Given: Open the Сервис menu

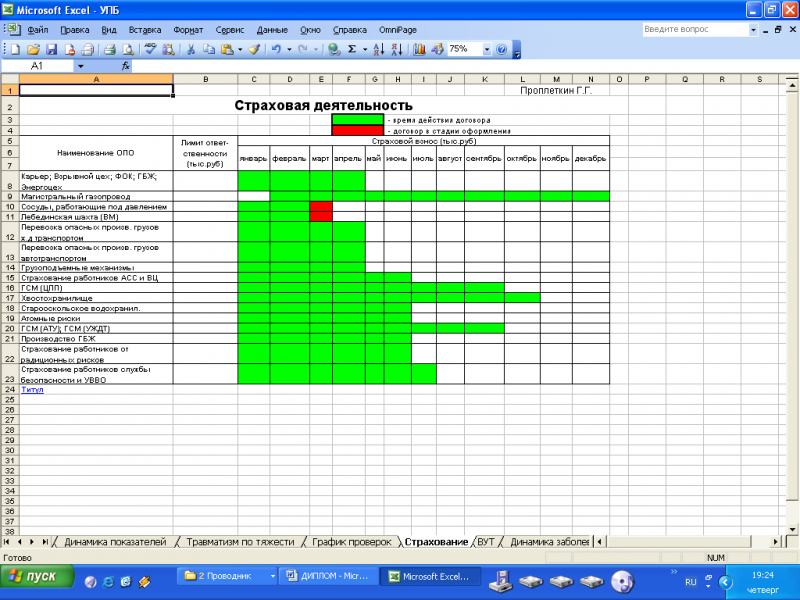Looking at the screenshot, I should 230,30.
